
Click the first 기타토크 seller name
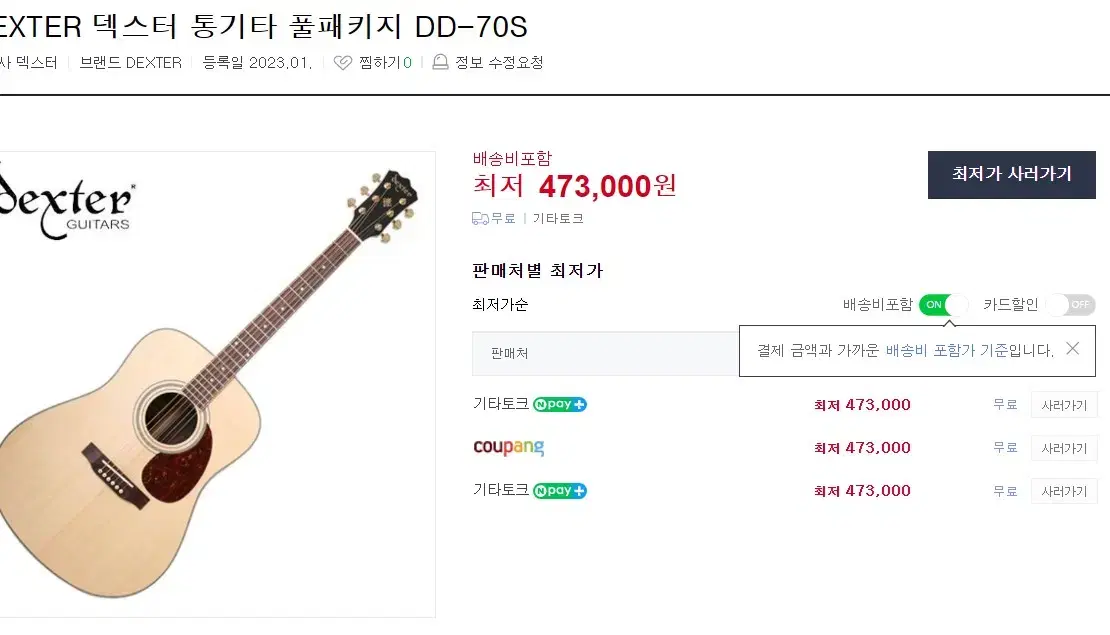pyautogui.click(x=500, y=405)
